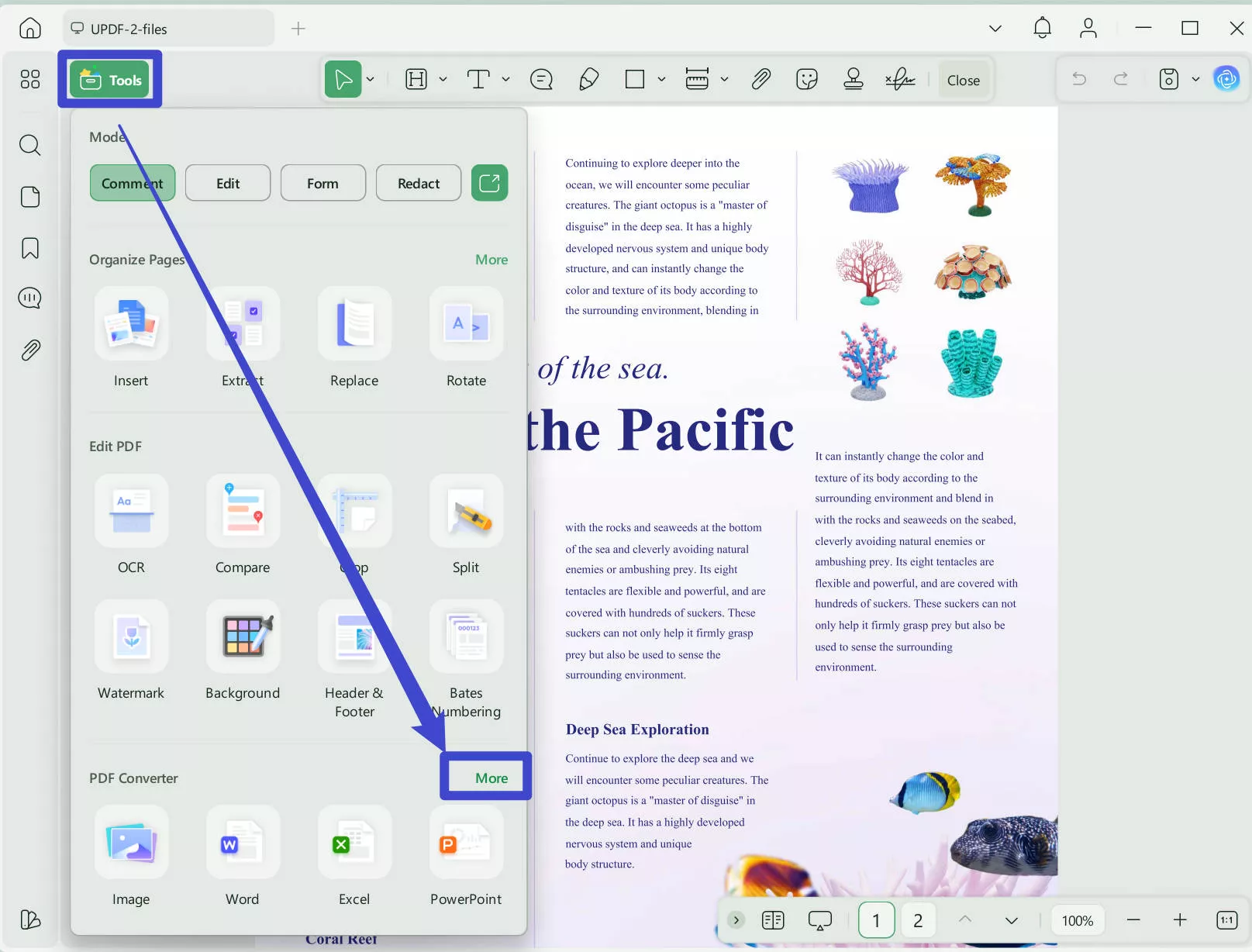Open search in the left sidebar
The width and height of the screenshot is (1252, 952).
point(29,145)
